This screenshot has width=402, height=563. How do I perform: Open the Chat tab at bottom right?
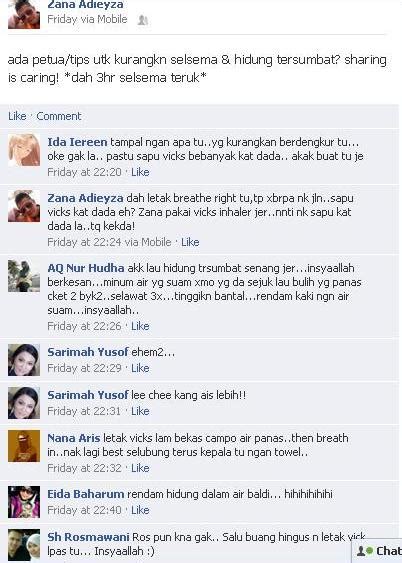point(378,551)
